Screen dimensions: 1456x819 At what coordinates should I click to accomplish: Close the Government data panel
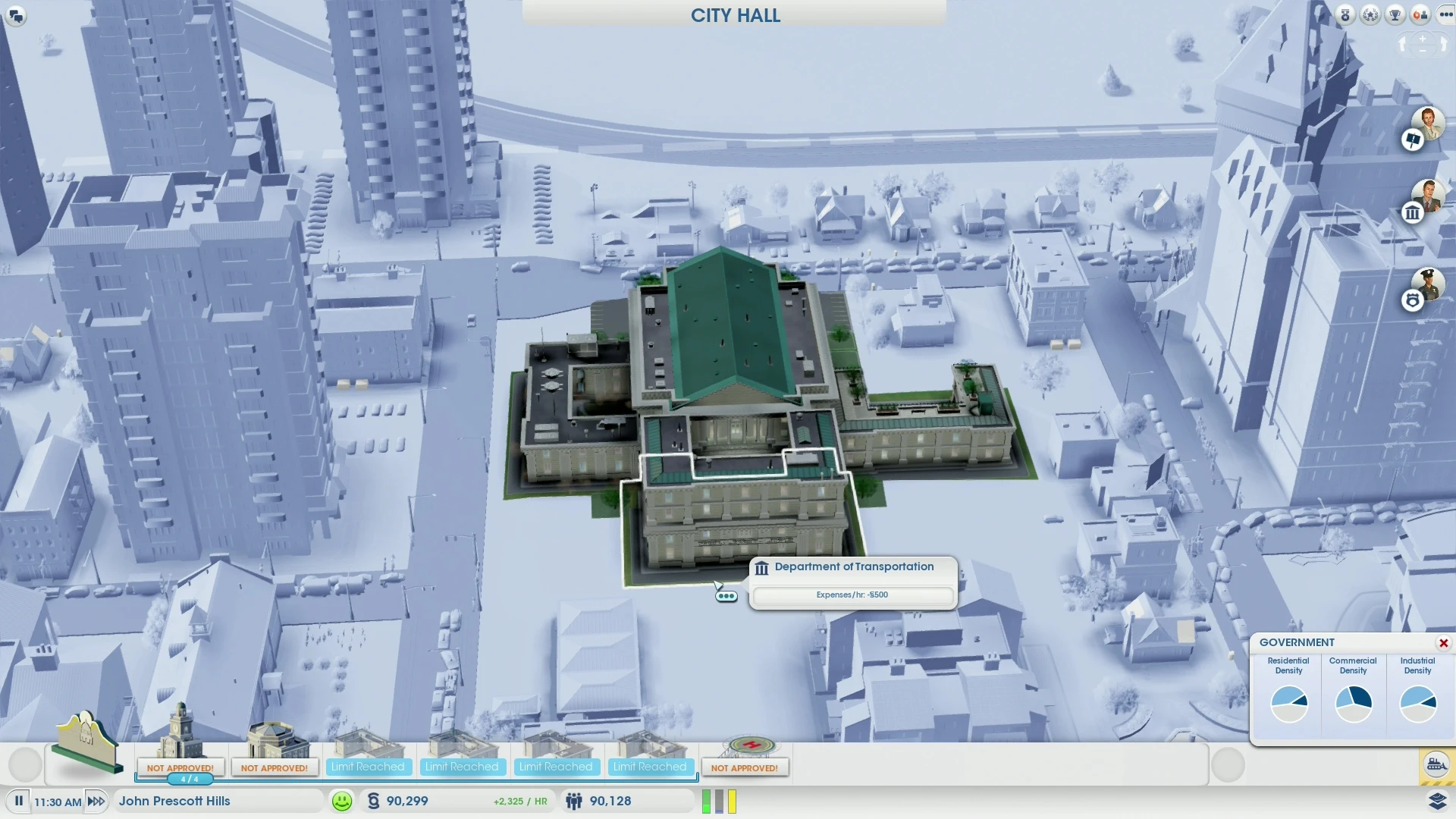point(1444,643)
